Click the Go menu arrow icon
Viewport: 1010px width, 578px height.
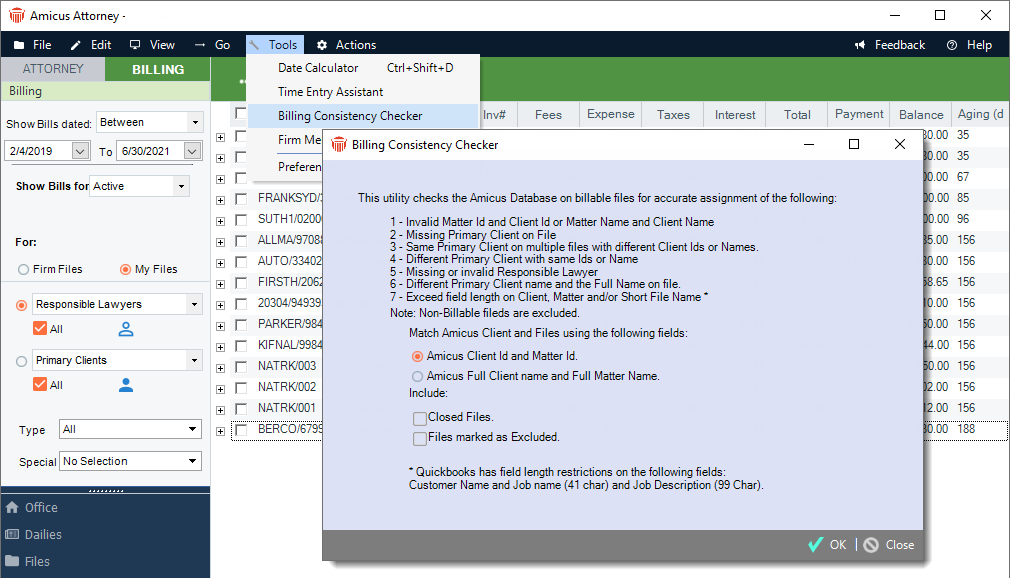point(200,45)
